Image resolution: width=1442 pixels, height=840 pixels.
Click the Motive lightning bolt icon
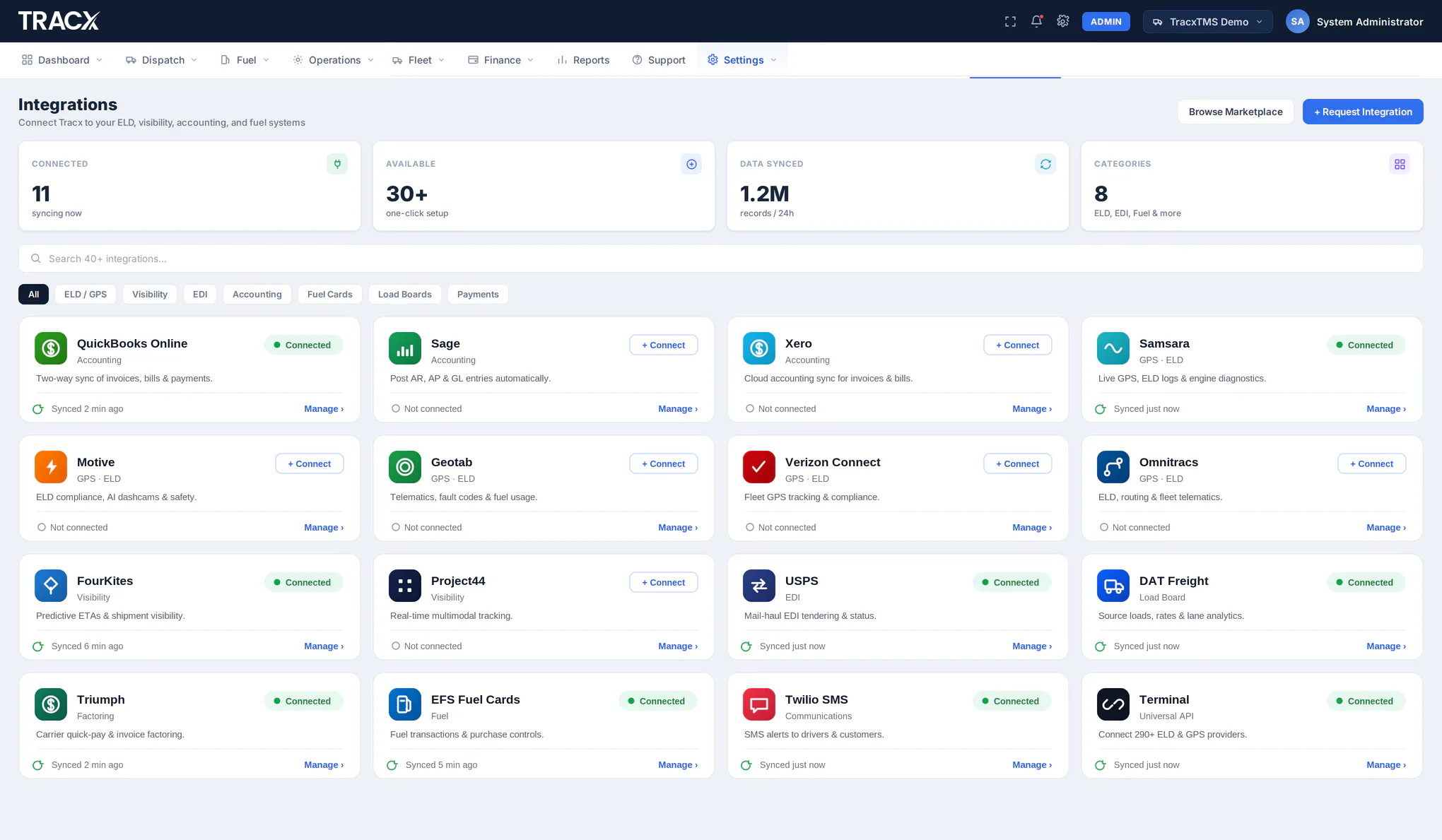tap(51, 467)
